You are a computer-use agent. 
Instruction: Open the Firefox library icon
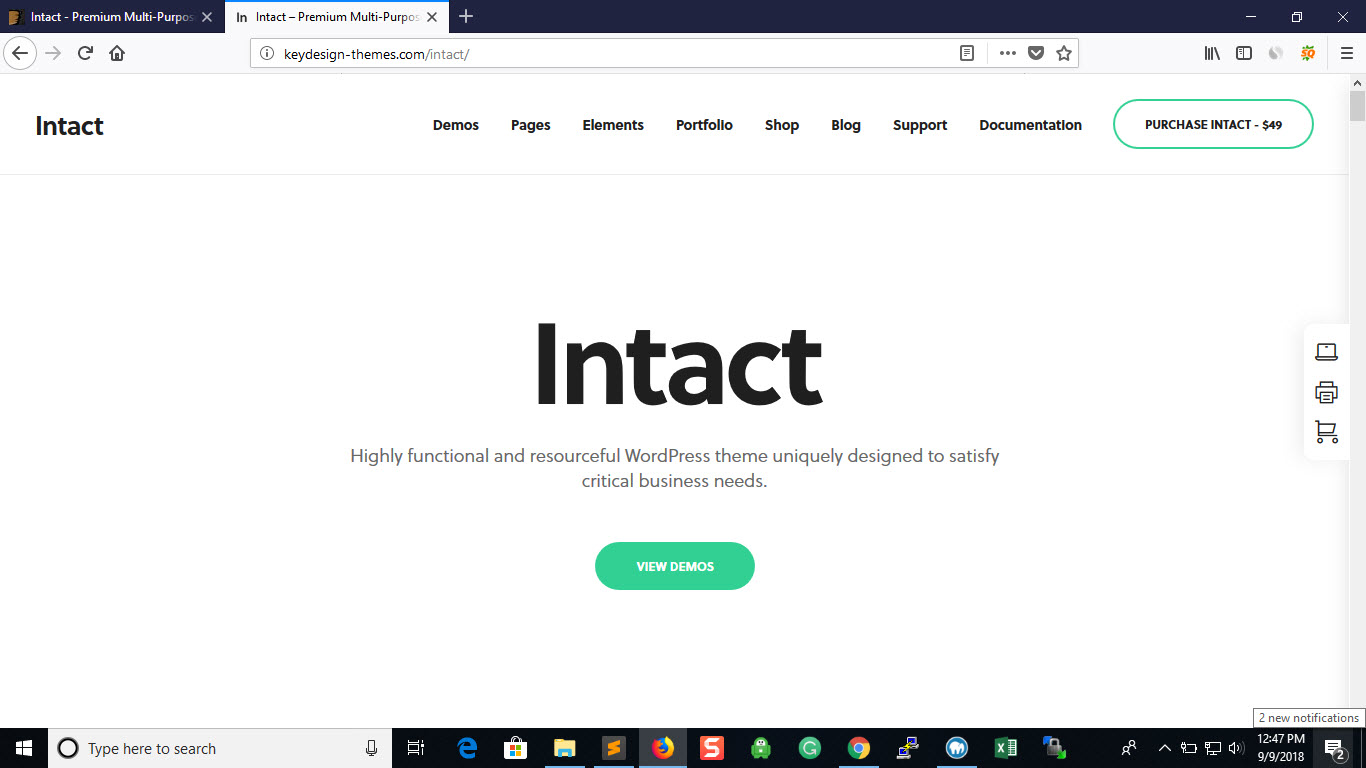coord(1212,54)
